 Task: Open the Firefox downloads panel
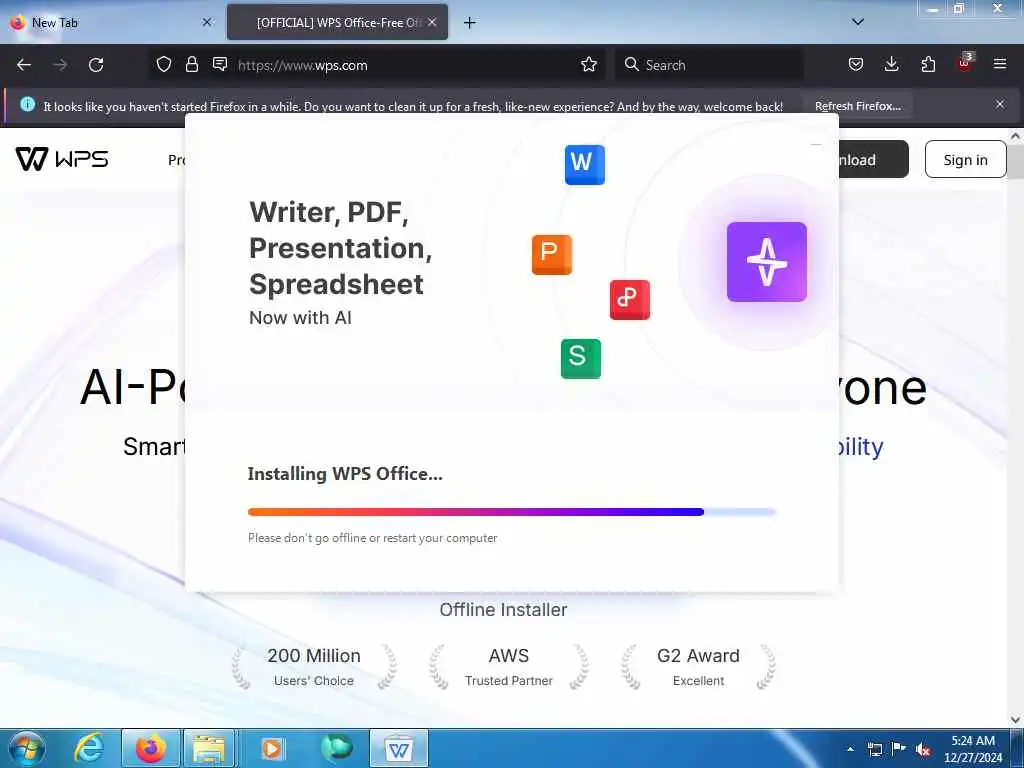(x=891, y=65)
